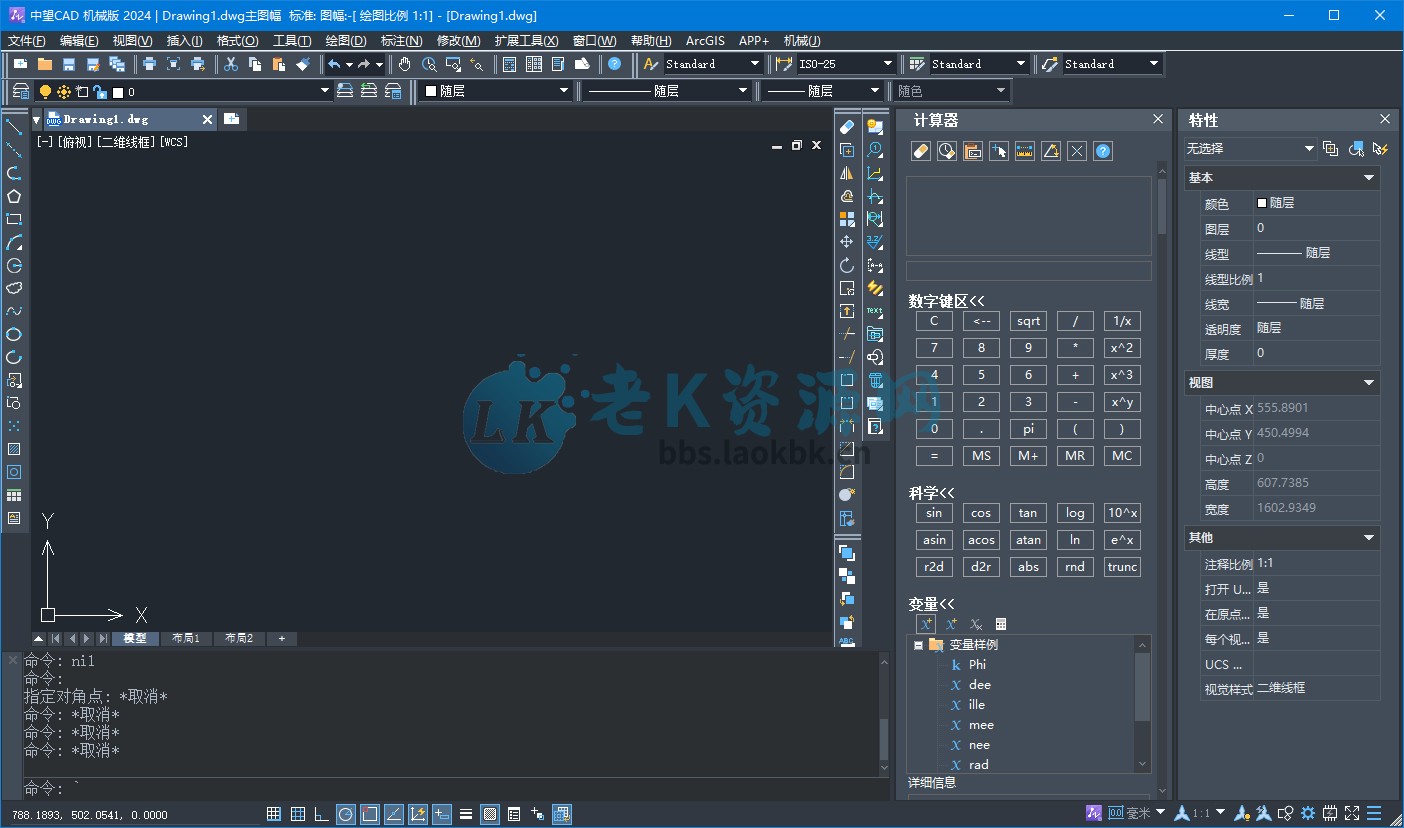The width and height of the screenshot is (1404, 828).
Task: Click the trunc calculator button
Action: (1122, 567)
